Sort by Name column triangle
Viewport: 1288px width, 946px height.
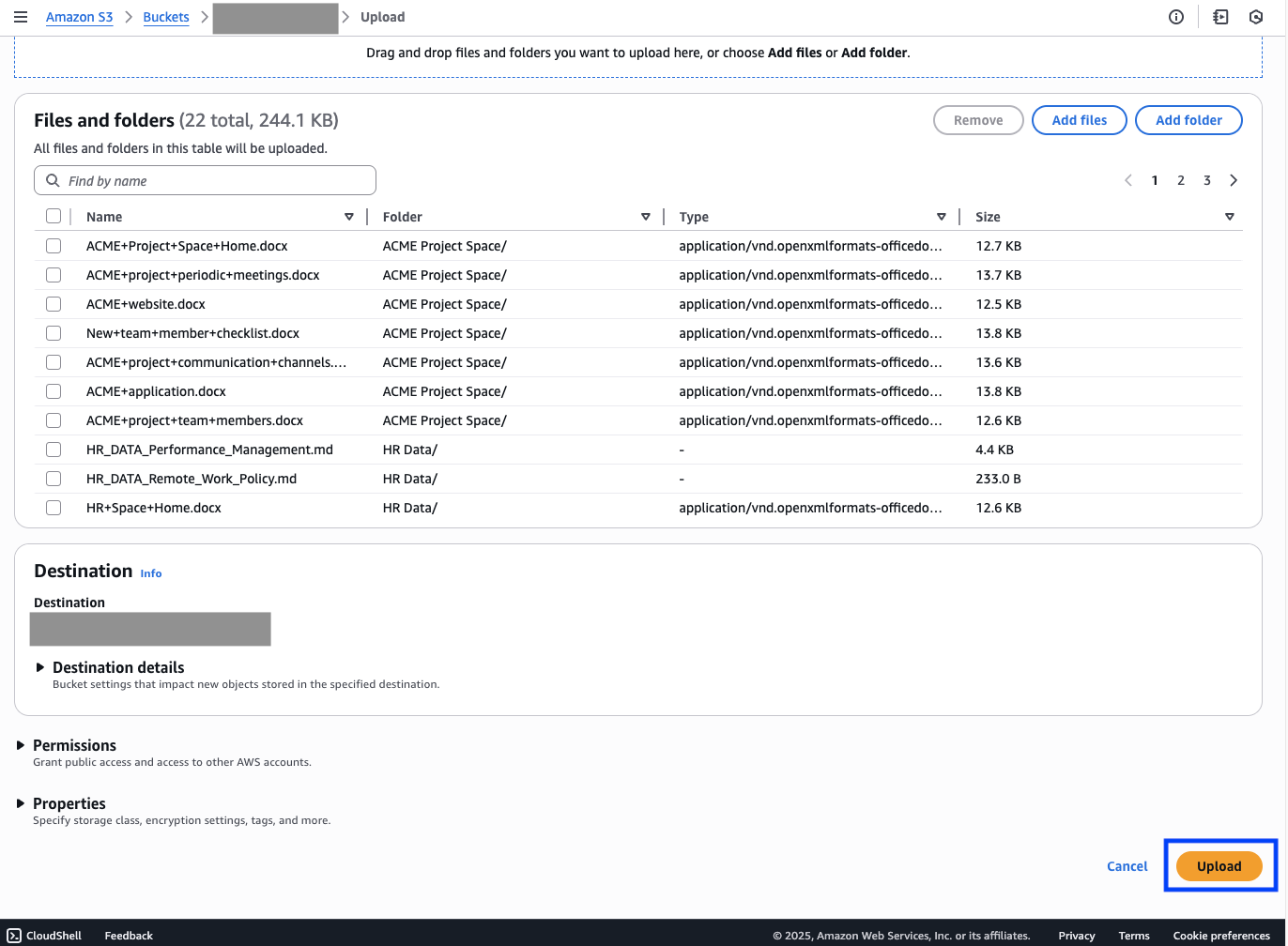coord(349,217)
